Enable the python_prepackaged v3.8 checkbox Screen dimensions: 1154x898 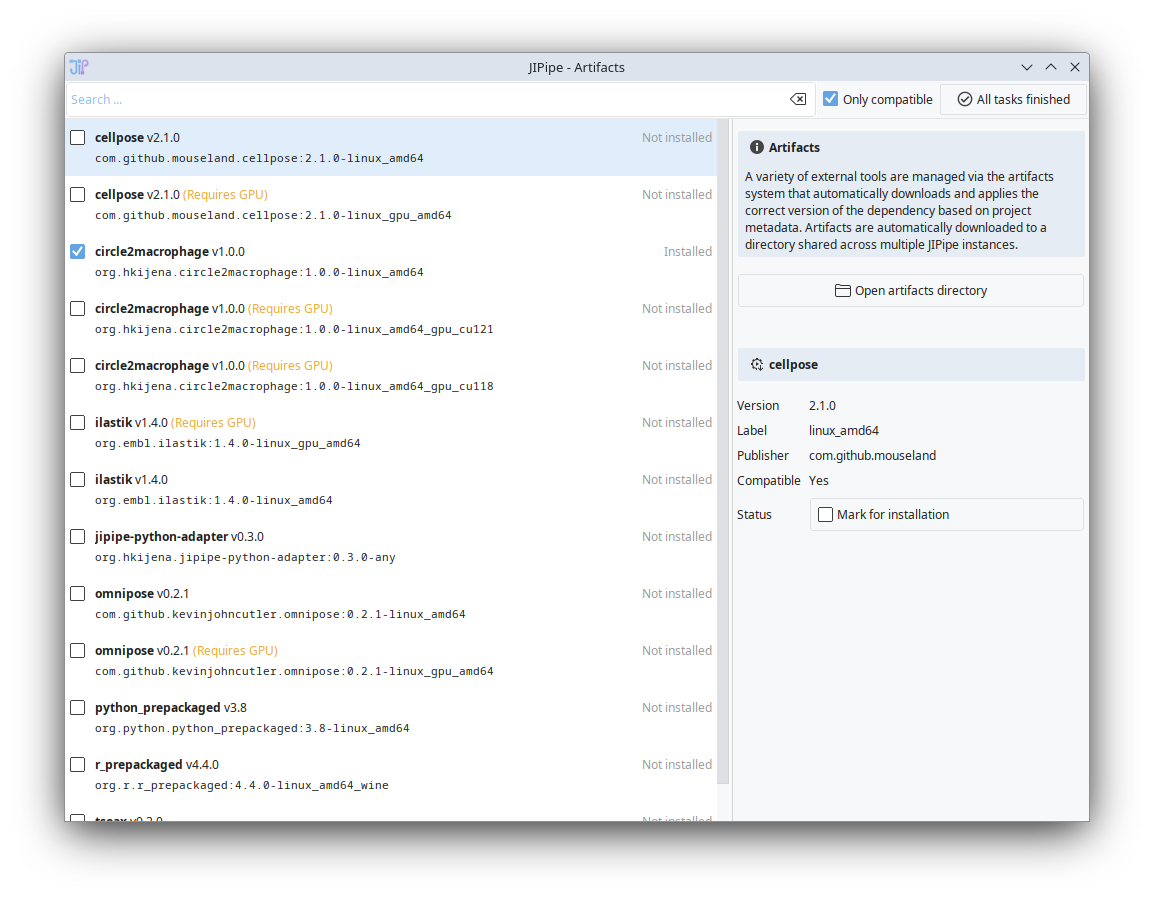77,707
